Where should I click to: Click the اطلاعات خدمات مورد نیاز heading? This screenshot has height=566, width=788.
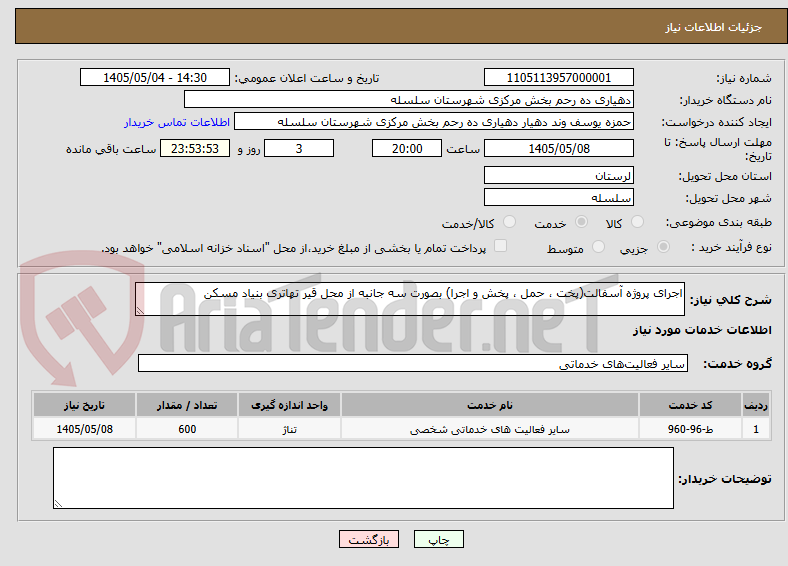pos(702,330)
